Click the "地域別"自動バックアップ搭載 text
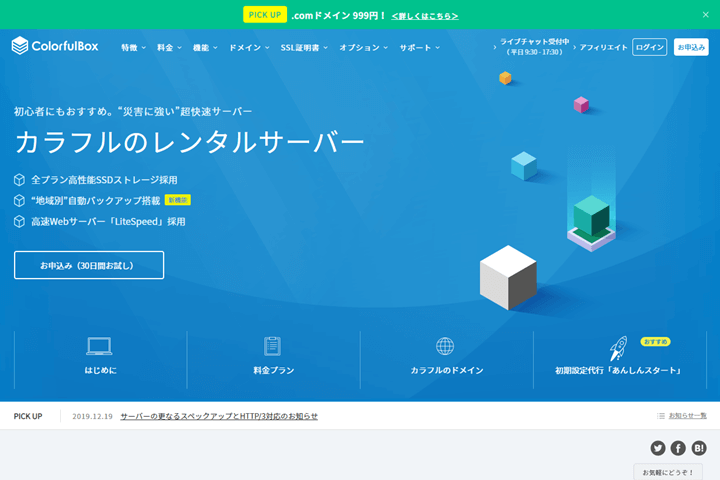 pos(96,200)
